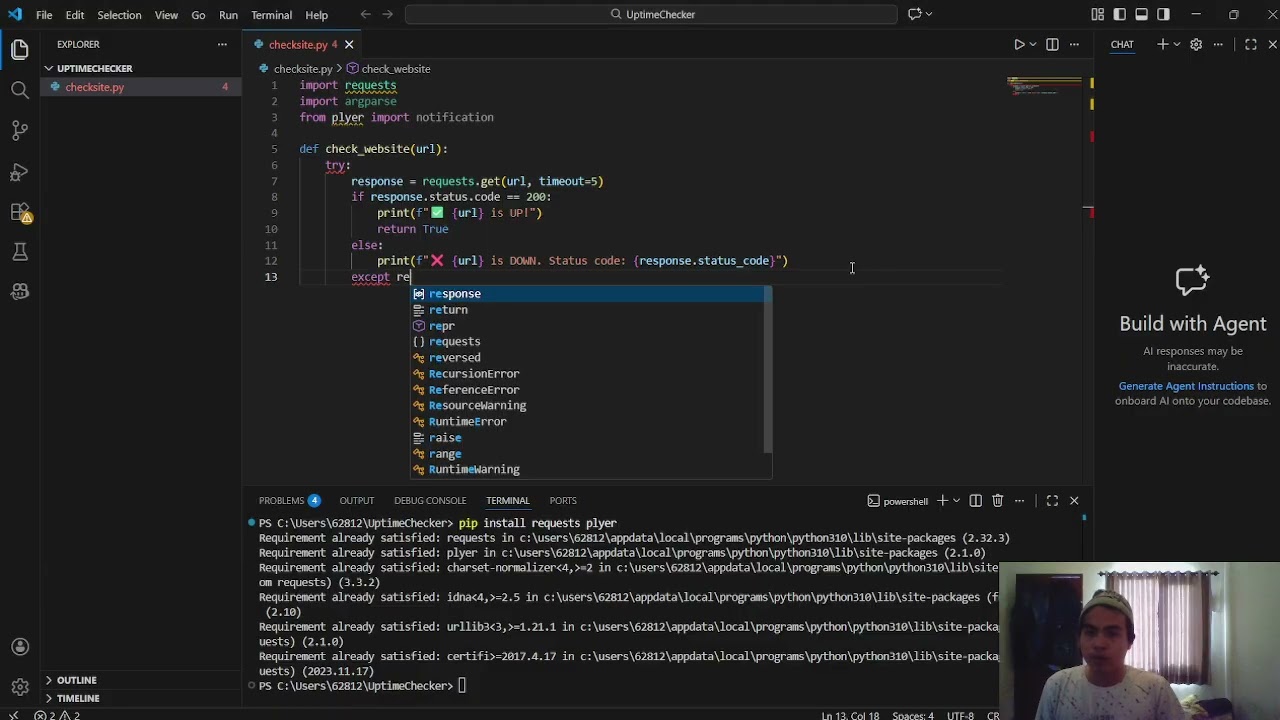Toggle the secondary side bar

coord(1164,14)
